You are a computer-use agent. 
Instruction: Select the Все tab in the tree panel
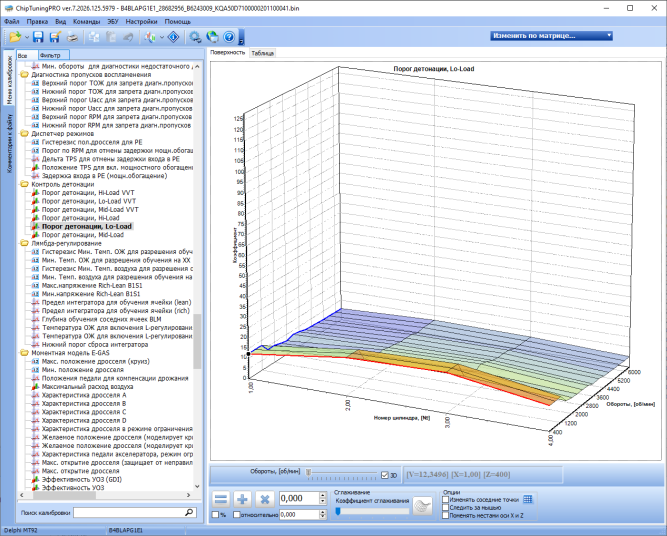26,55
